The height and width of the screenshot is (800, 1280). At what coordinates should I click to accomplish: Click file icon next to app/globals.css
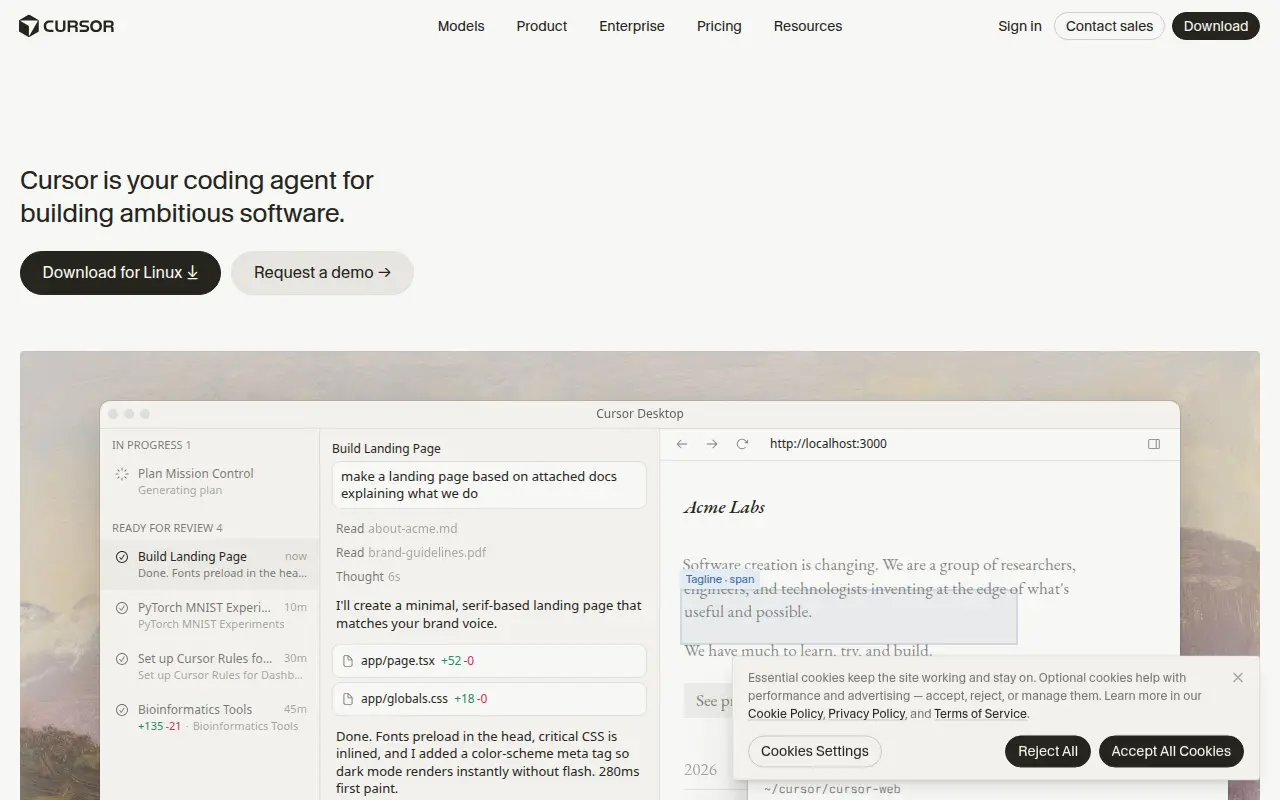(348, 699)
